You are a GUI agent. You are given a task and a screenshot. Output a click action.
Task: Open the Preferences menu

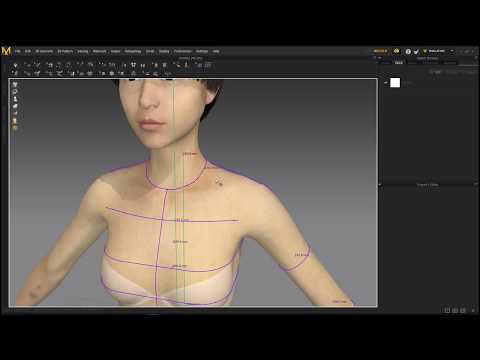point(183,51)
